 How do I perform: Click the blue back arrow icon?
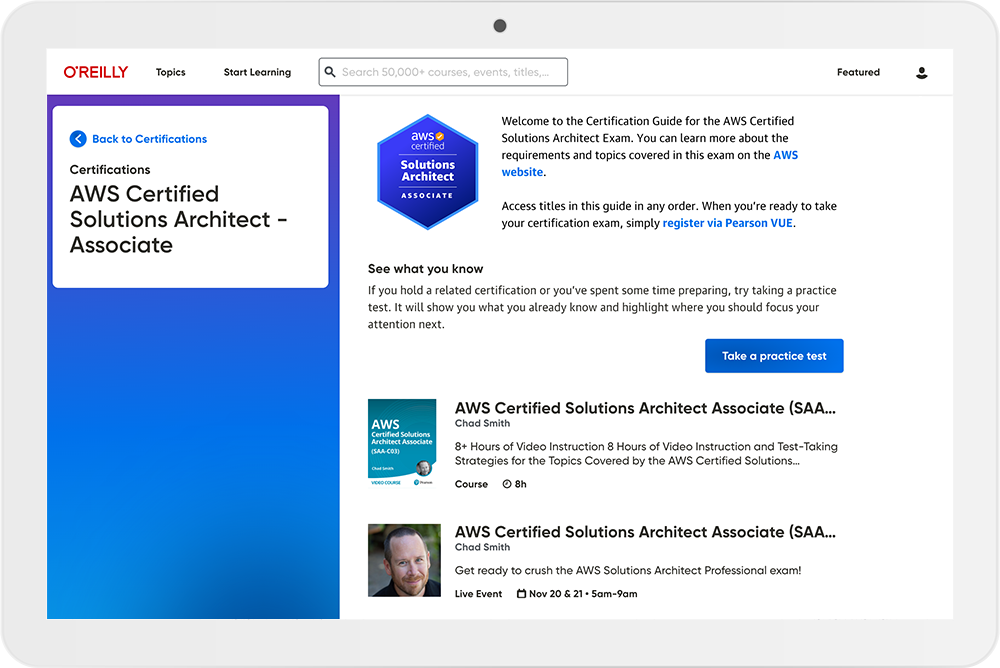78,139
